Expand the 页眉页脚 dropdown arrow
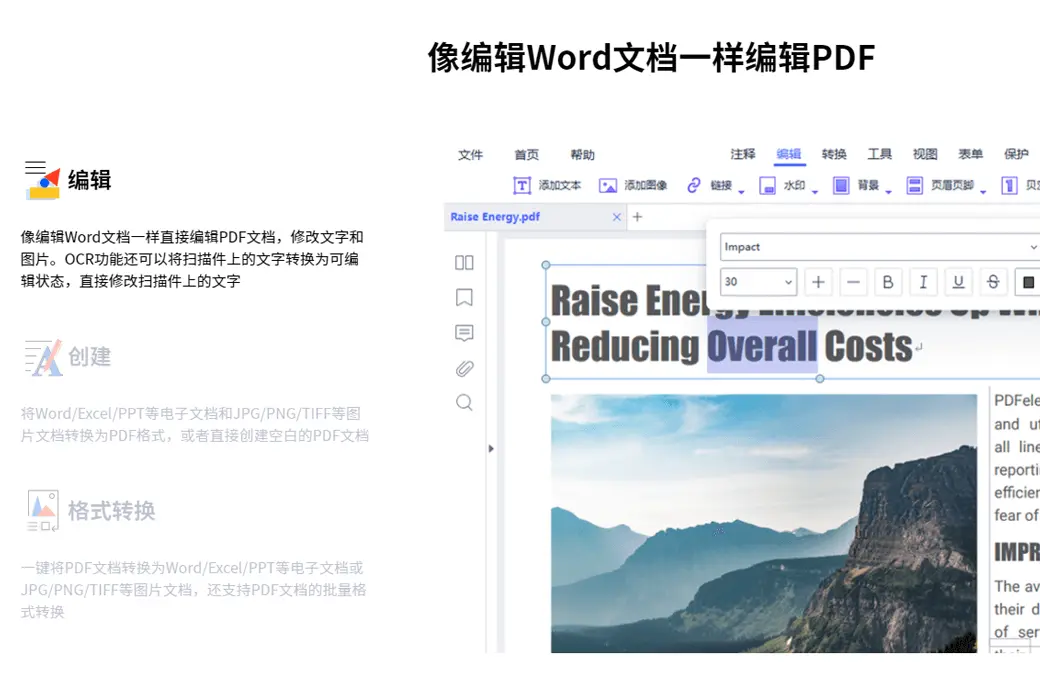1040x700 pixels. [984, 192]
